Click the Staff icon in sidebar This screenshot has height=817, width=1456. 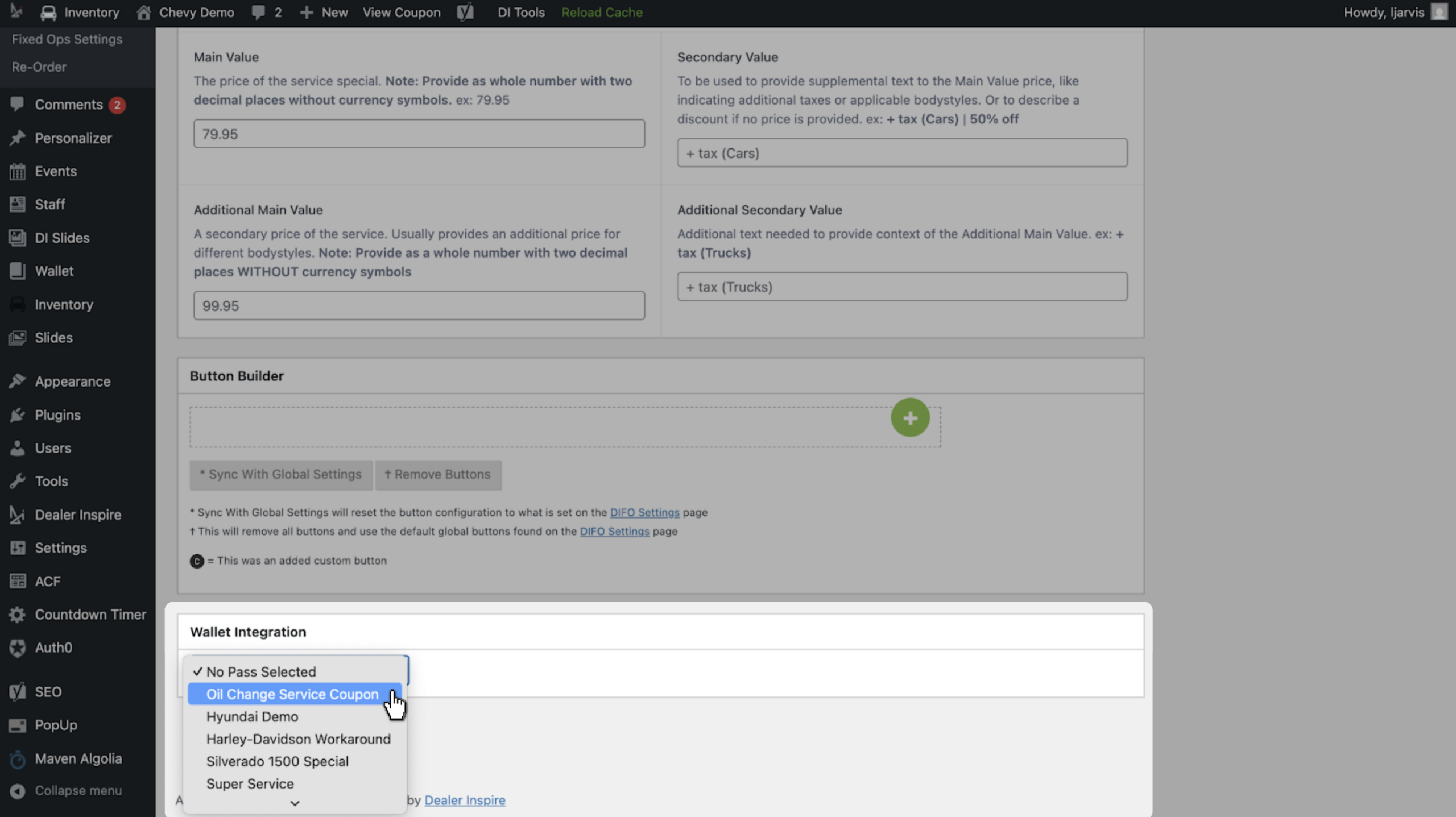[x=17, y=204]
